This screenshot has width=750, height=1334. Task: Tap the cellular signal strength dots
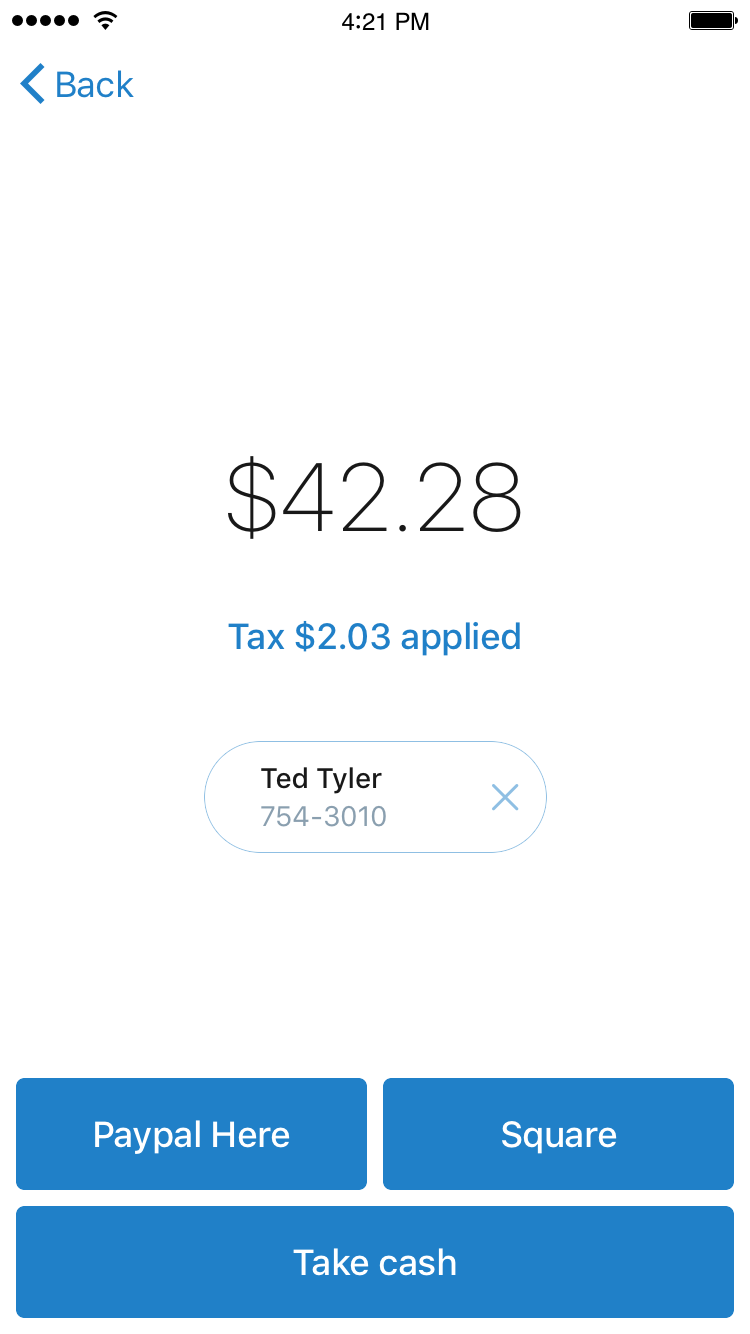pyautogui.click(x=45, y=21)
